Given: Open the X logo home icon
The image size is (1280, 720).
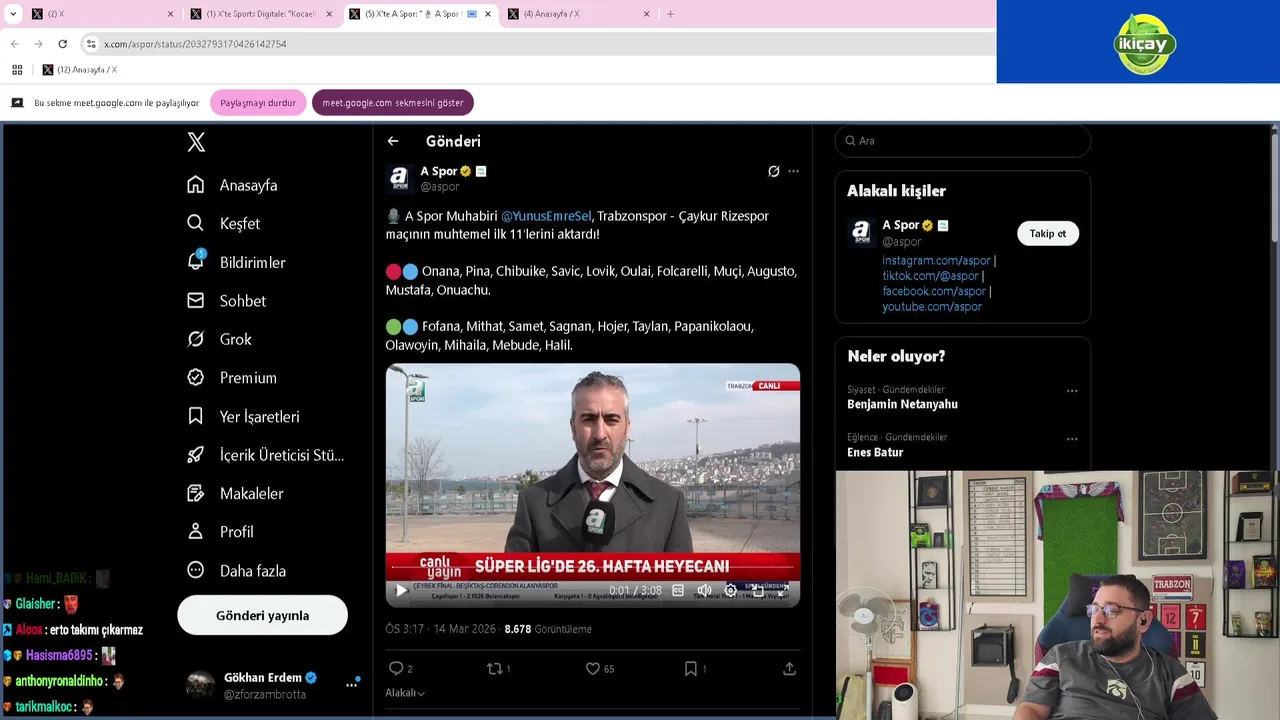Looking at the screenshot, I should (196, 142).
